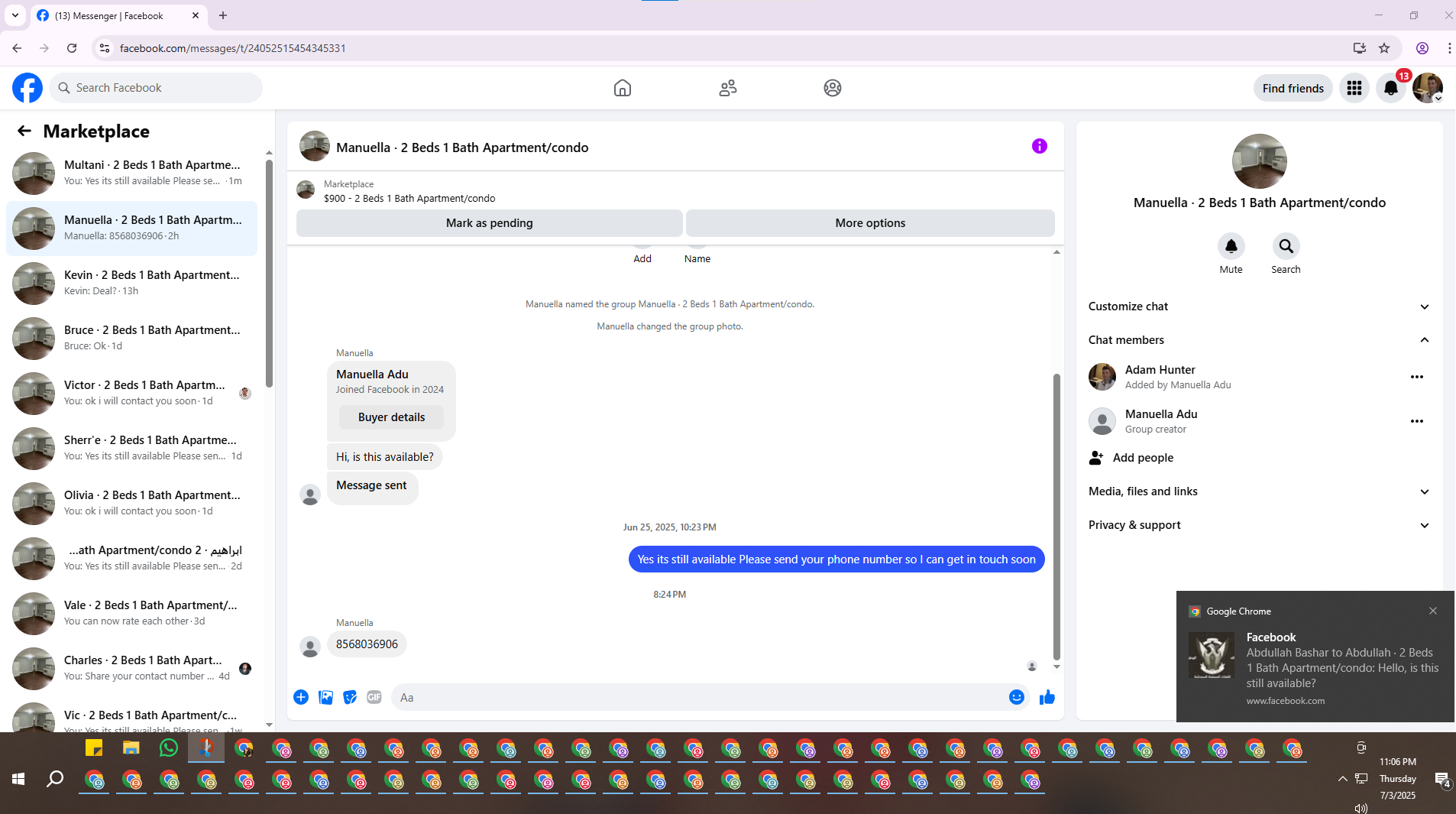1456x814 pixels.
Task: Open Charles conversation in list
Action: pos(131,669)
